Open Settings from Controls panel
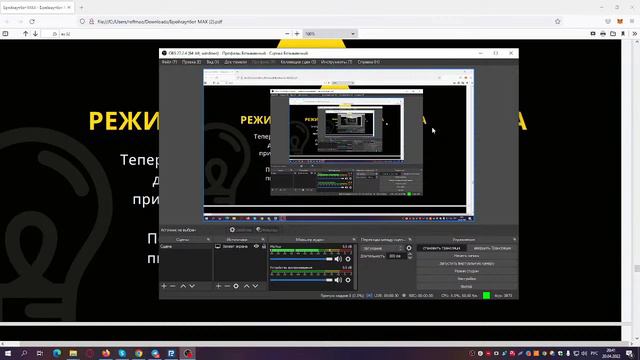 [x=467, y=279]
